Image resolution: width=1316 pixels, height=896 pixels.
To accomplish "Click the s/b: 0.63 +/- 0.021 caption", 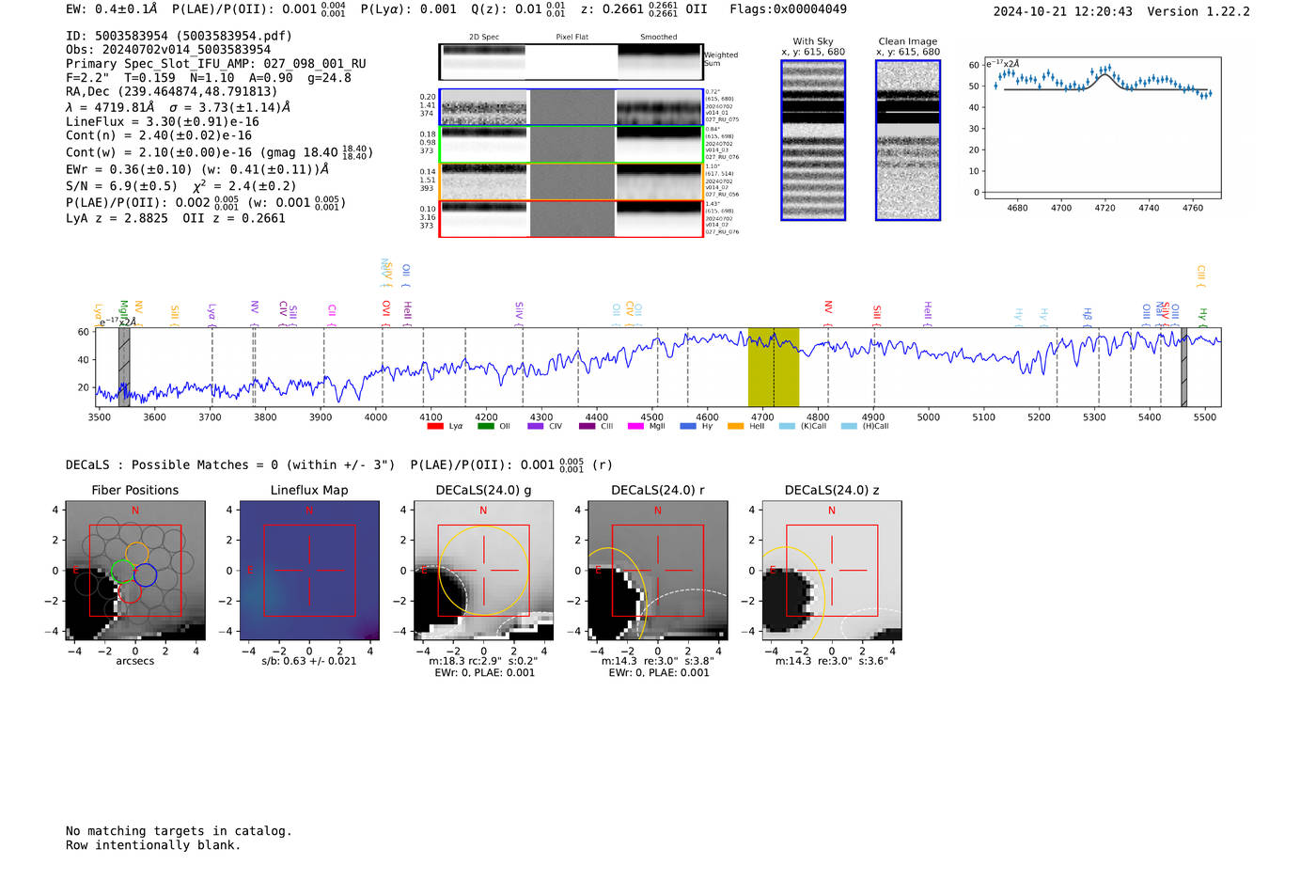I will pyautogui.click(x=309, y=661).
